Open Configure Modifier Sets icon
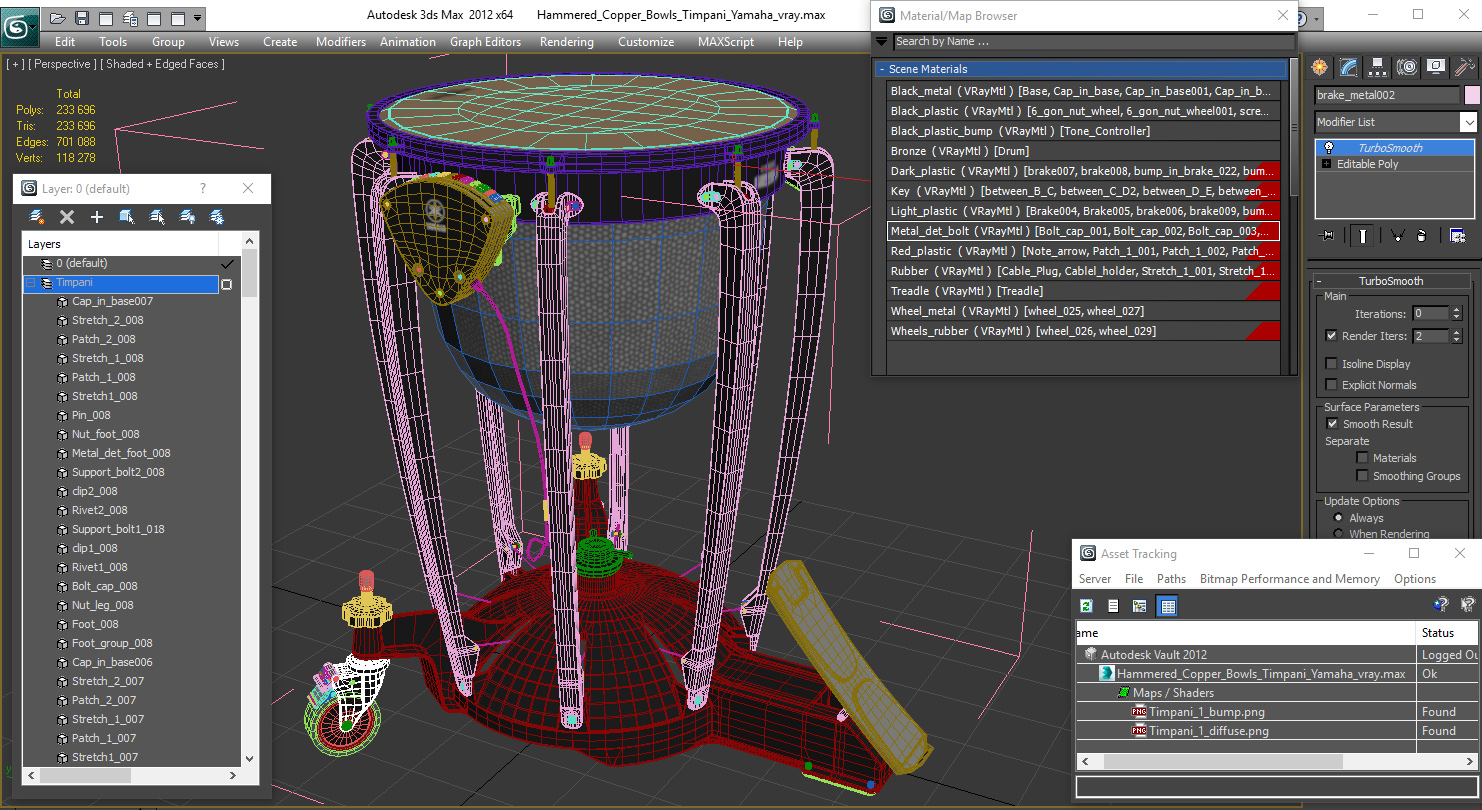This screenshot has height=810, width=1482. pyautogui.click(x=1457, y=235)
